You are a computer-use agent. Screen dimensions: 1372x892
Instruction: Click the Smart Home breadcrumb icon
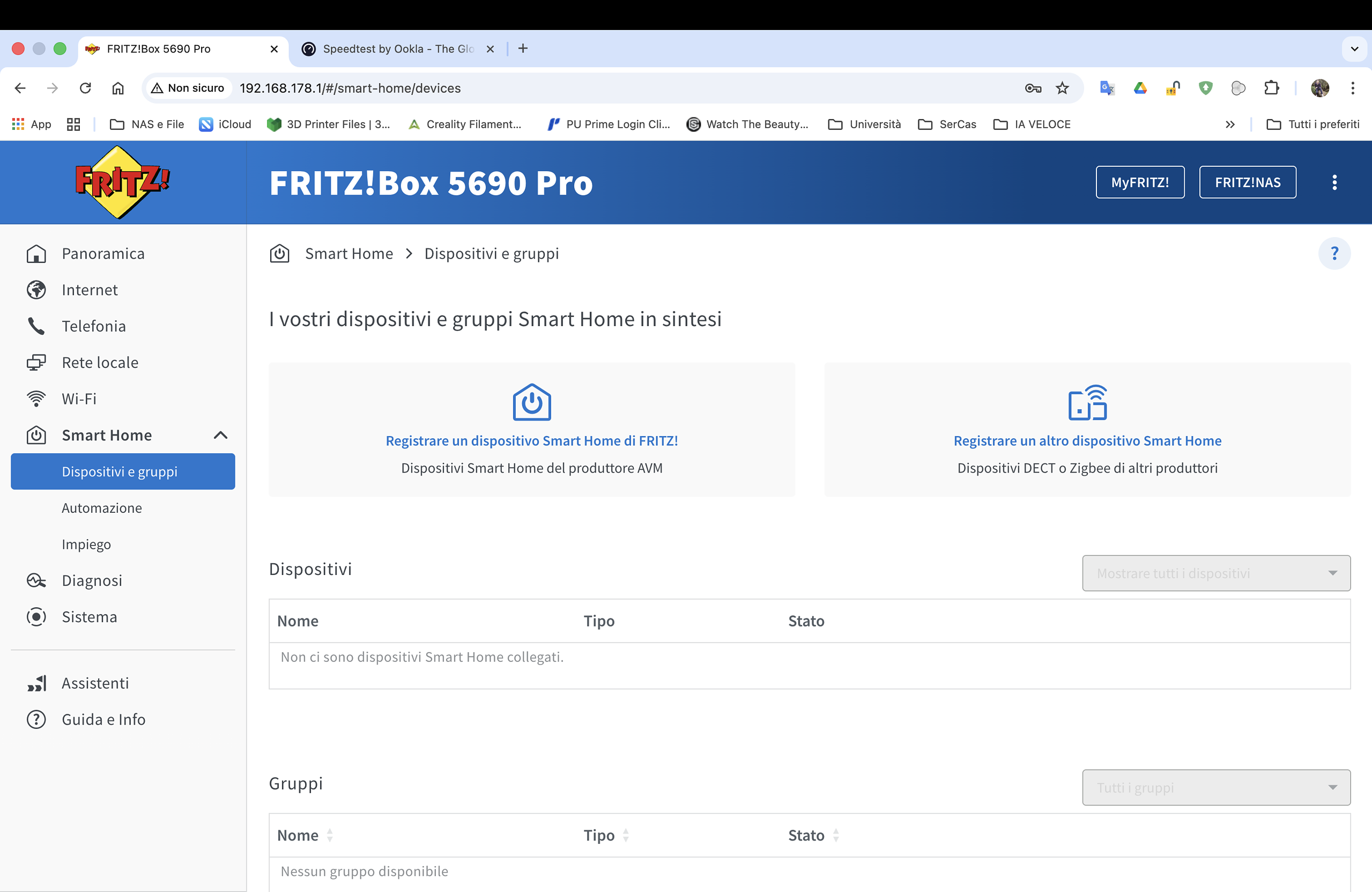pos(279,254)
